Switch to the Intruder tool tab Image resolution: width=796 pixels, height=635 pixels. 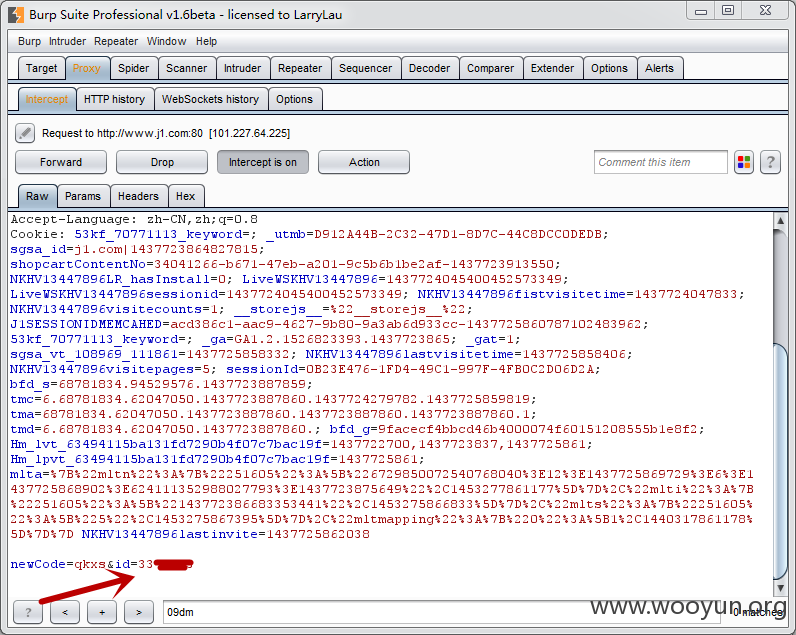pyautogui.click(x=243, y=69)
